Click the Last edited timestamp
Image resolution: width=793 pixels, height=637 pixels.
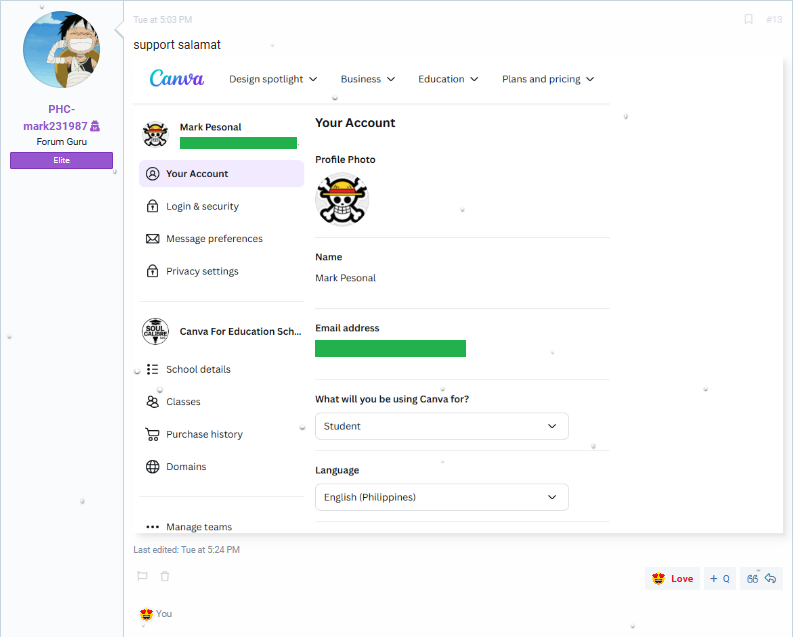click(x=187, y=550)
